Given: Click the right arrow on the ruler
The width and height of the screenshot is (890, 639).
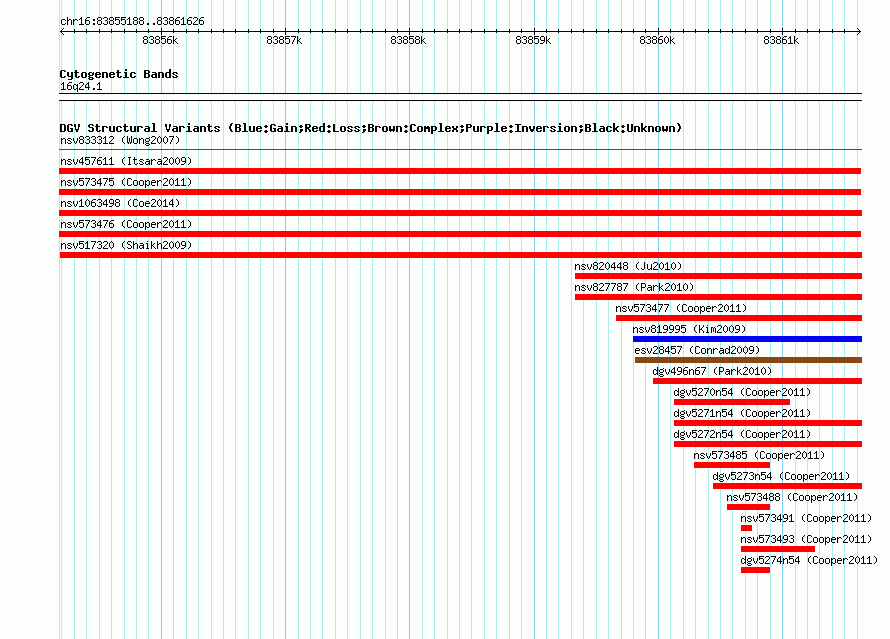Looking at the screenshot, I should pyautogui.click(x=859, y=31).
